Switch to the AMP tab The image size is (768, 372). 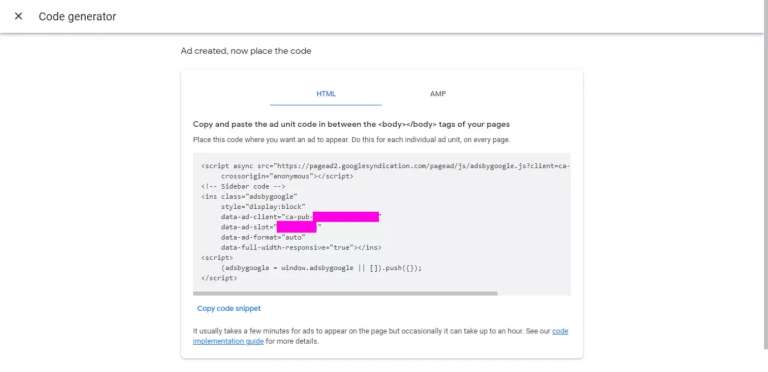pyautogui.click(x=438, y=94)
